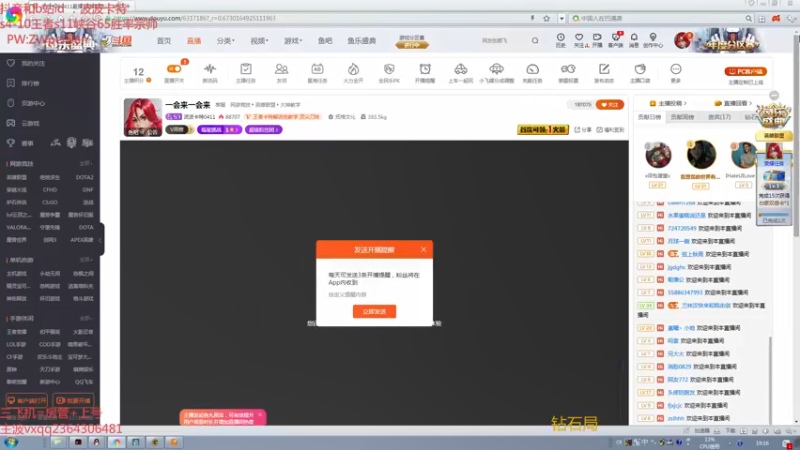Click the user avatar in header
This screenshot has height=450, width=800.
pyautogui.click(x=682, y=40)
